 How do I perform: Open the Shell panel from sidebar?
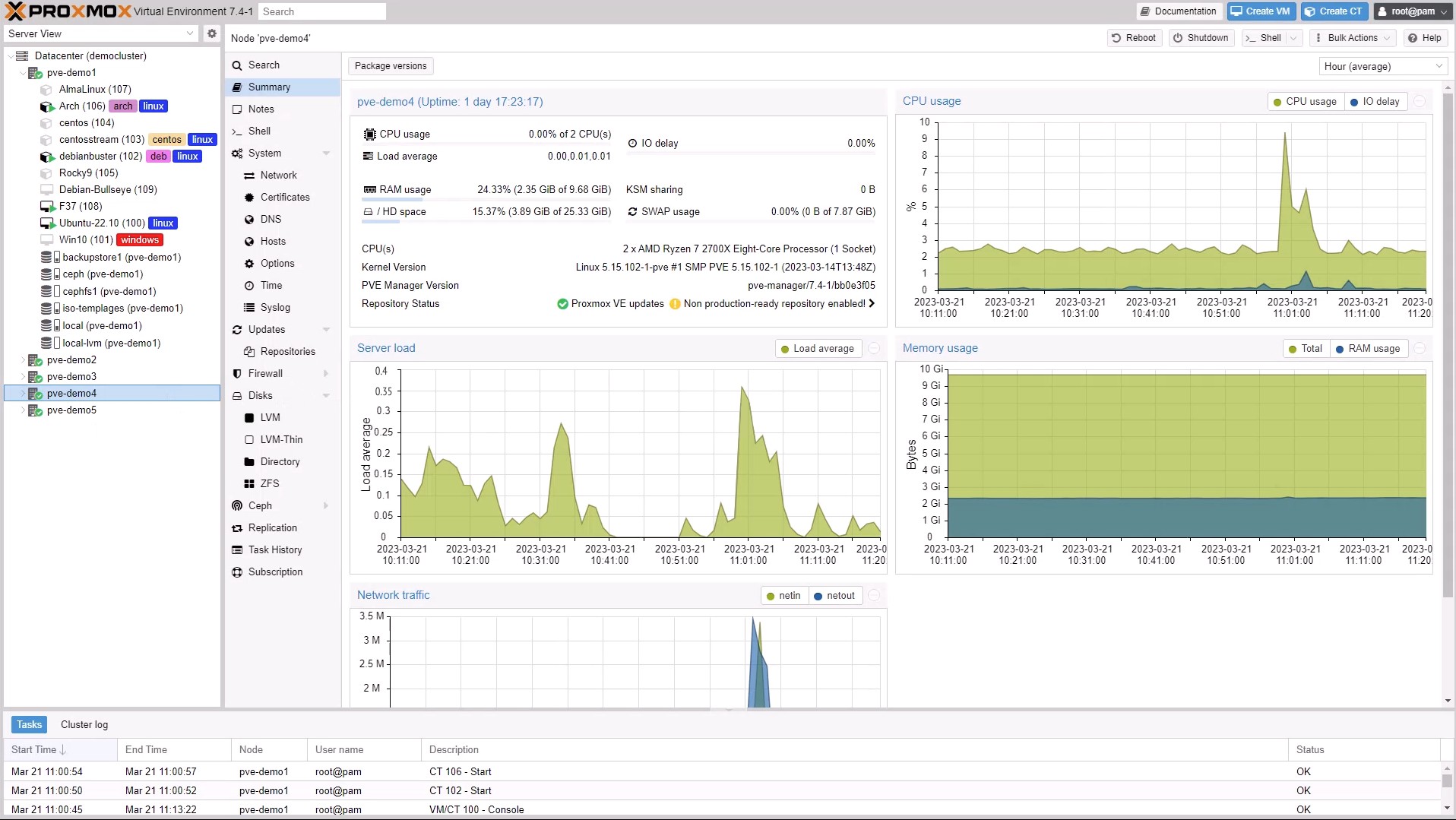[x=259, y=131]
